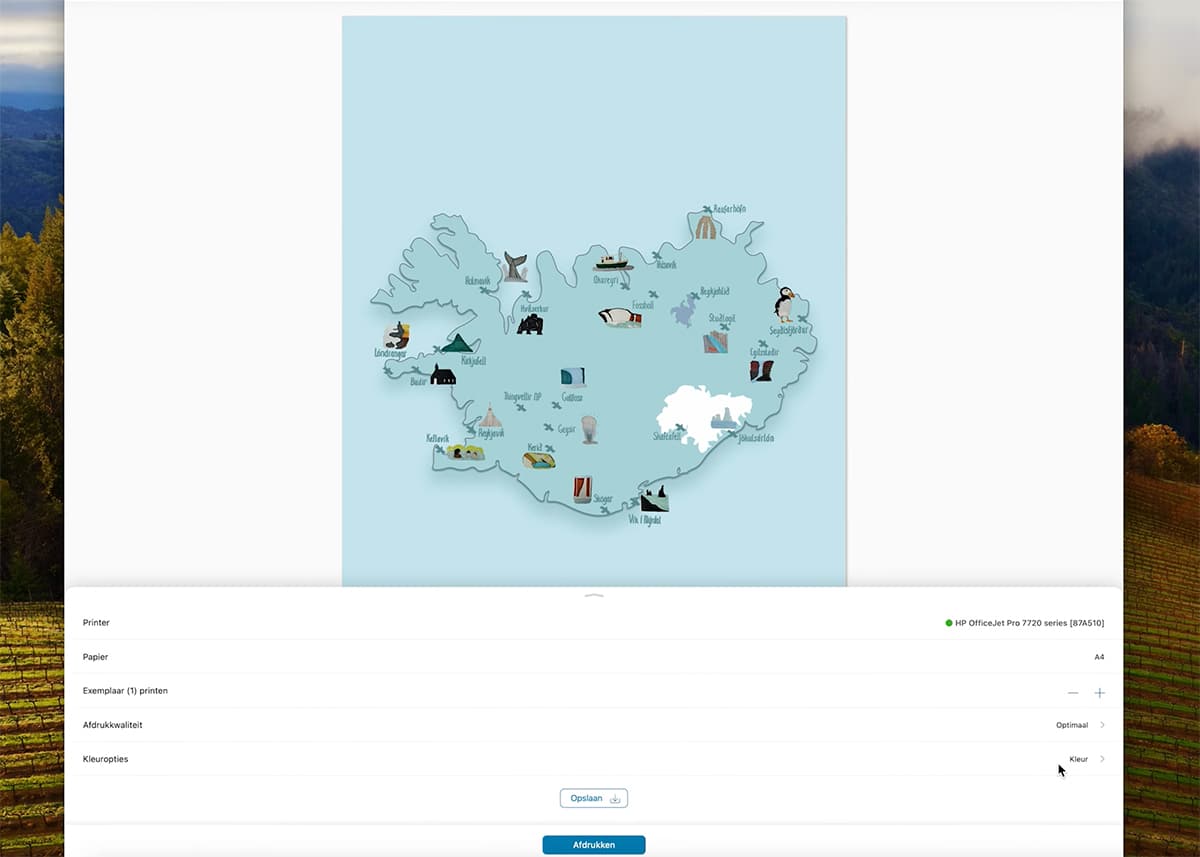1200x857 pixels.
Task: Click the green printer status dot
Action: click(949, 623)
